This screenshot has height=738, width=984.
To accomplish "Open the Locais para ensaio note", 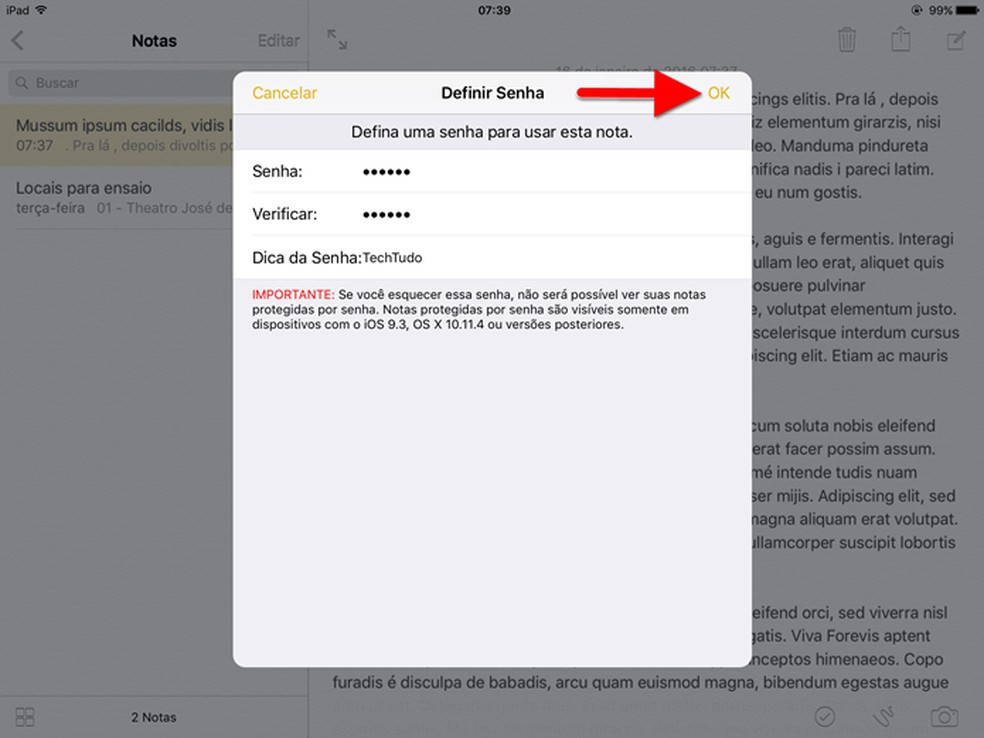I will click(x=119, y=198).
